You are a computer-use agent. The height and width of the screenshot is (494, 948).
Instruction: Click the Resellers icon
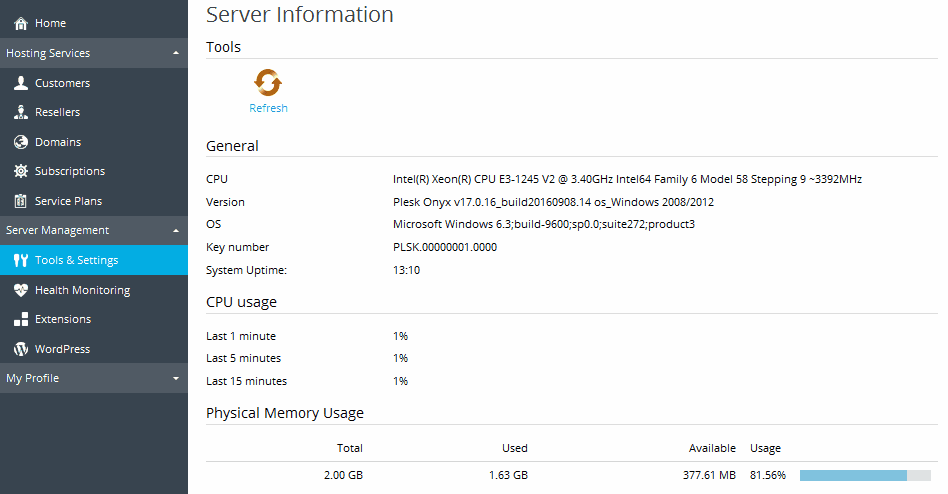click(21, 112)
